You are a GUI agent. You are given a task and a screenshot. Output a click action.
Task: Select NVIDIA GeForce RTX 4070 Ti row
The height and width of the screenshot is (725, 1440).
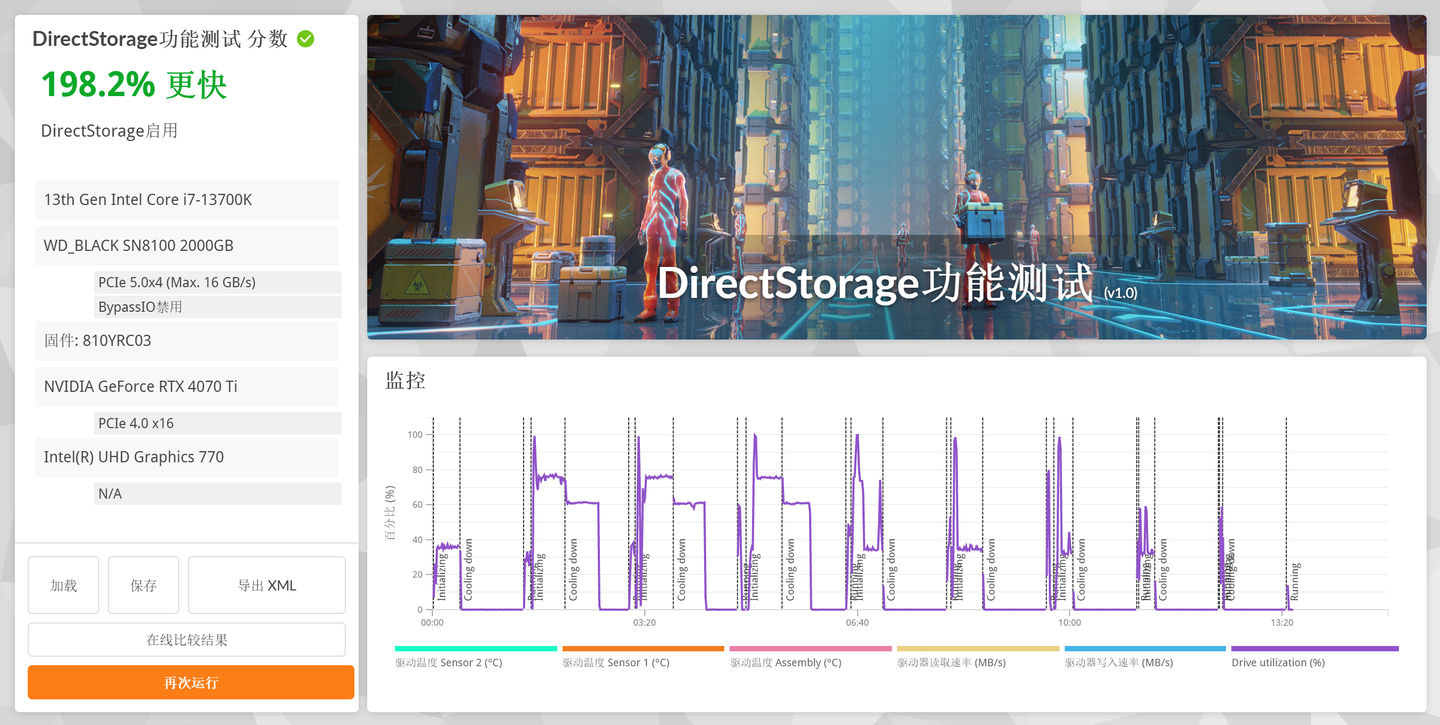pos(187,387)
